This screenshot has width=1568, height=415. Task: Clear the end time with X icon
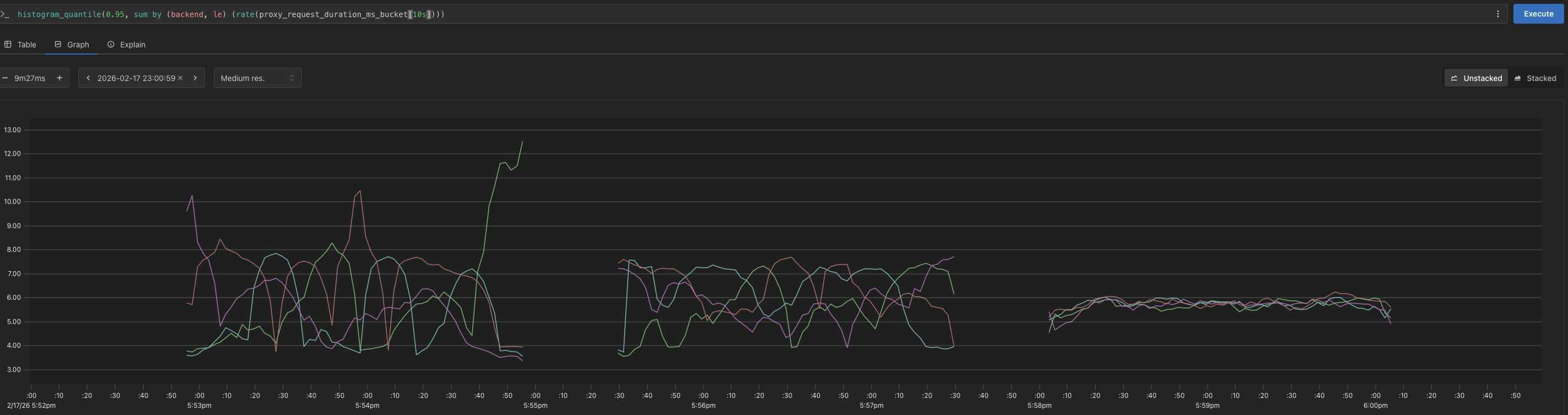pos(180,78)
